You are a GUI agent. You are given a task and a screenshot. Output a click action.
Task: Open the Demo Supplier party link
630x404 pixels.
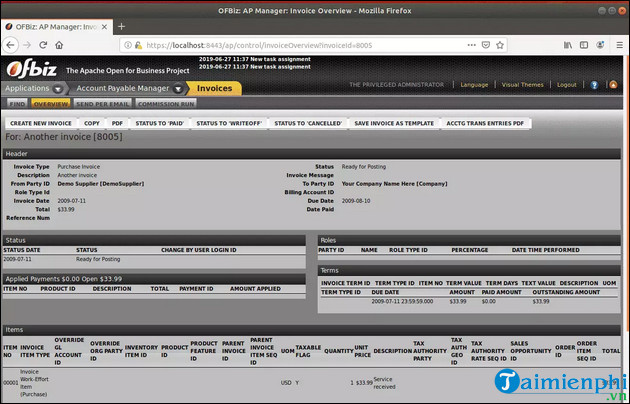[x=97, y=183]
